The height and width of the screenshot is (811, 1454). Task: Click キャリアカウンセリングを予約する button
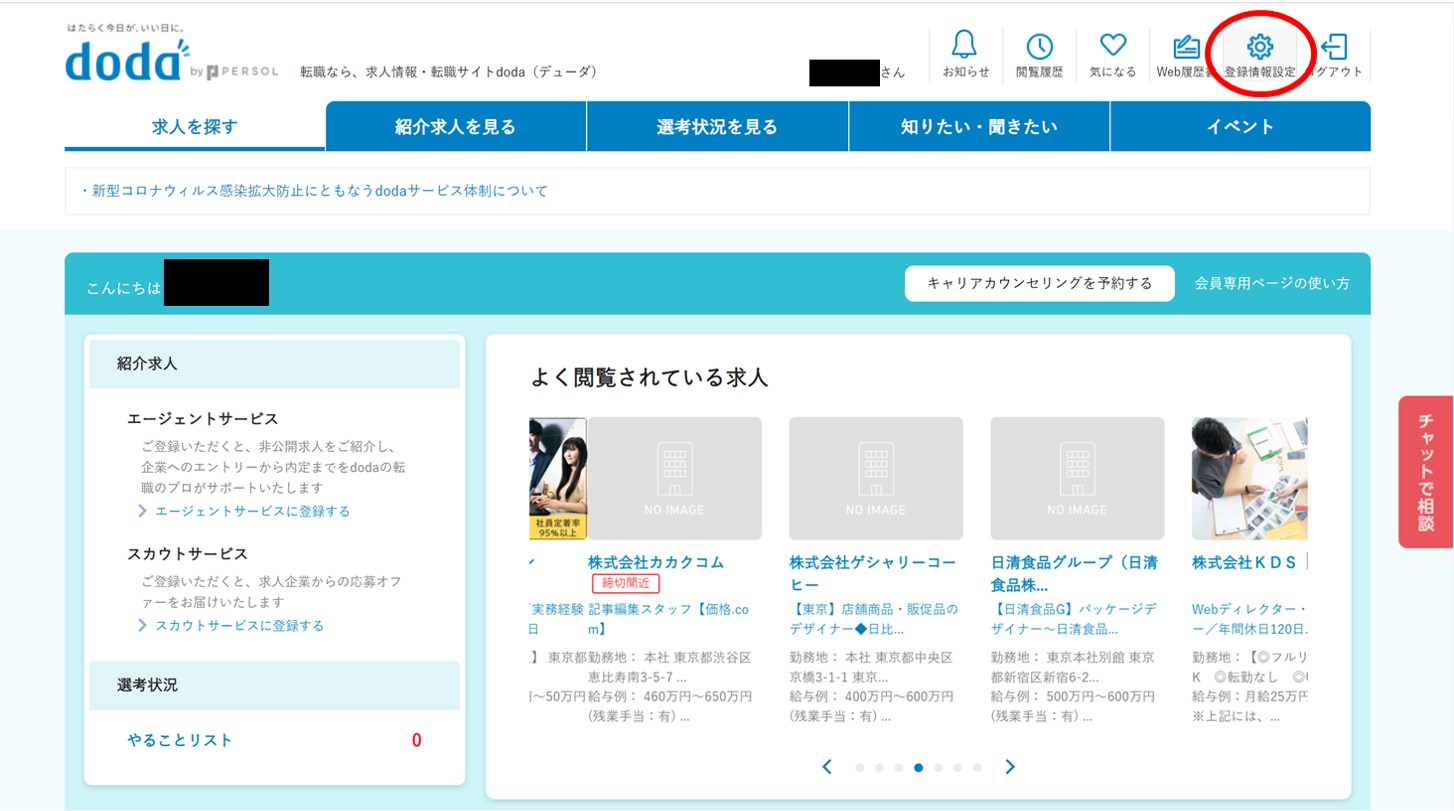pos(1040,283)
